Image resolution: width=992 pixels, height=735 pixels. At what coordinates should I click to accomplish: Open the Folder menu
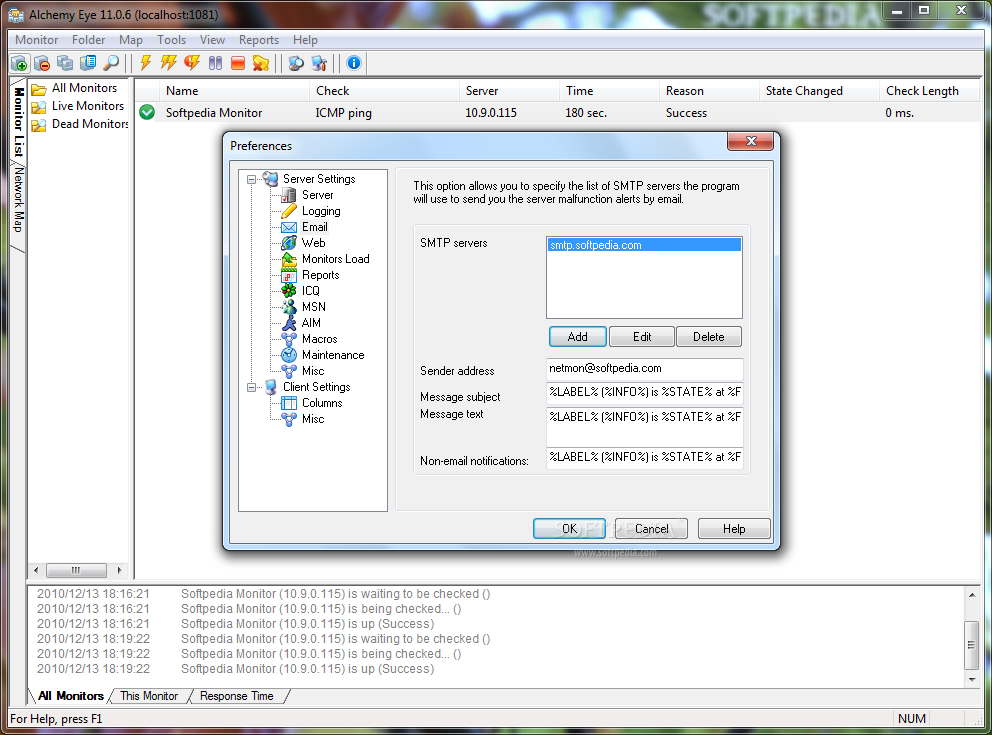[89, 40]
